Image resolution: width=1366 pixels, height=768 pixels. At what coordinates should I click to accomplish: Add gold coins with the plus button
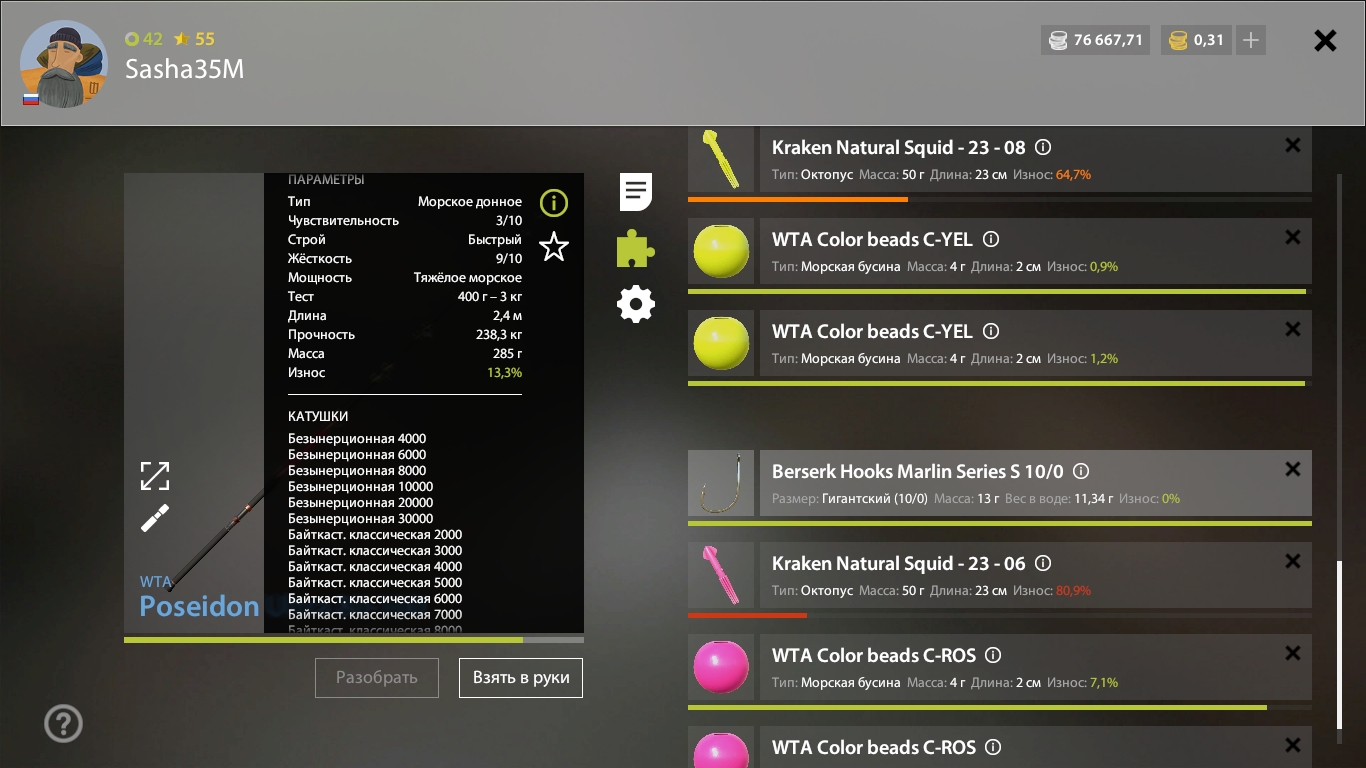pos(1250,41)
